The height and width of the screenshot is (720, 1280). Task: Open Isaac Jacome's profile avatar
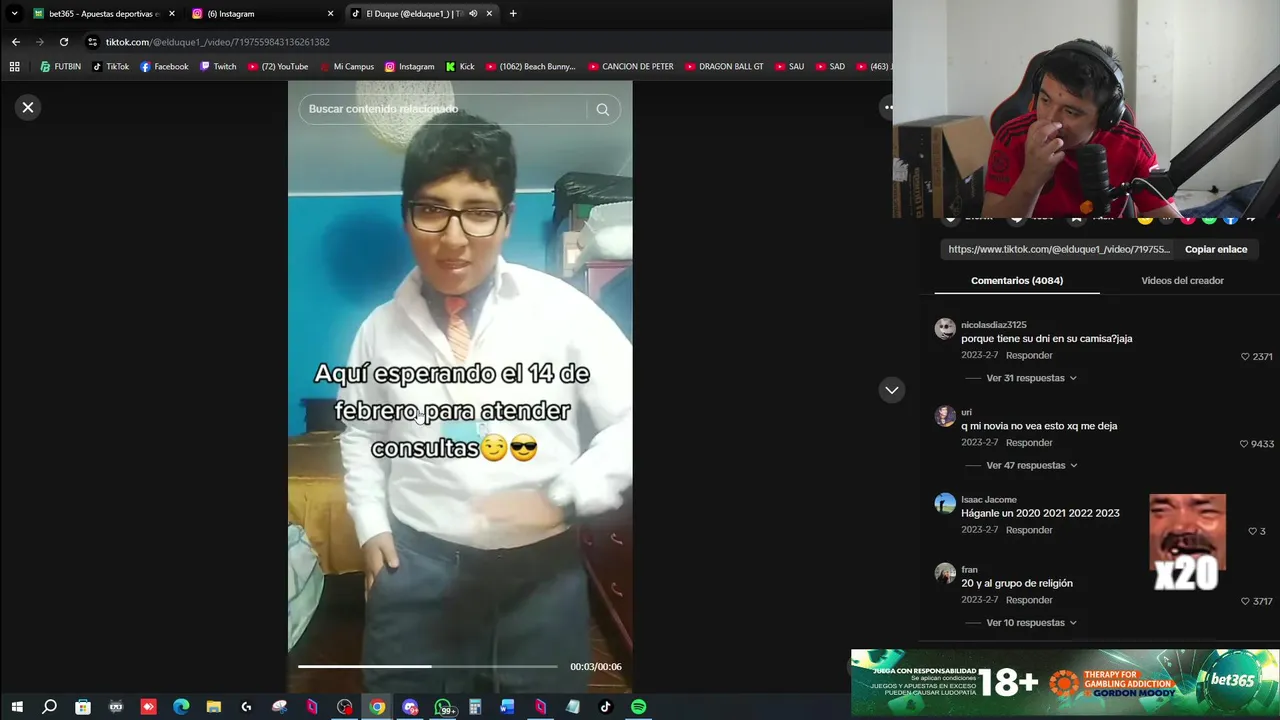[x=945, y=503]
